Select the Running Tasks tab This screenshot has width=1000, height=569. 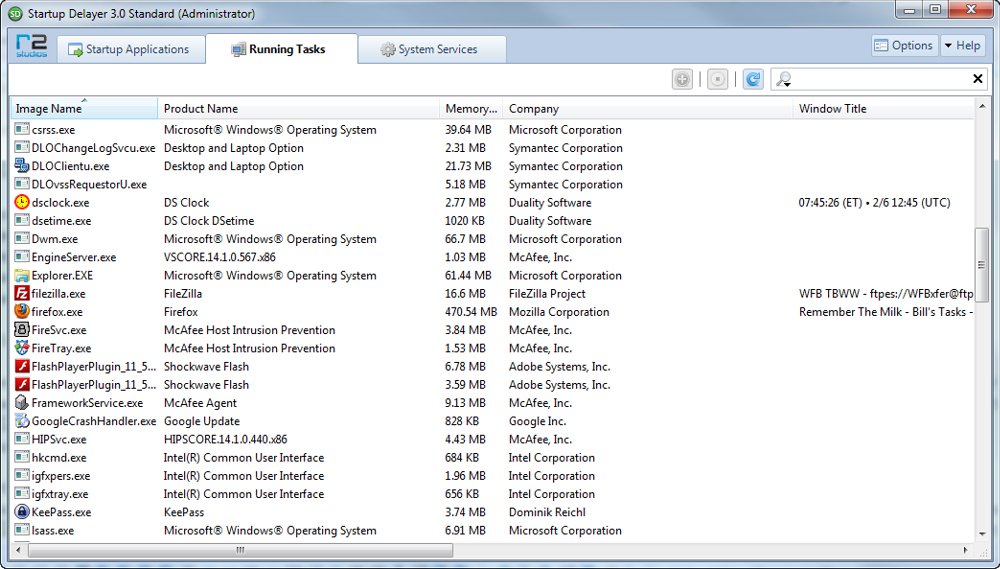pos(281,49)
